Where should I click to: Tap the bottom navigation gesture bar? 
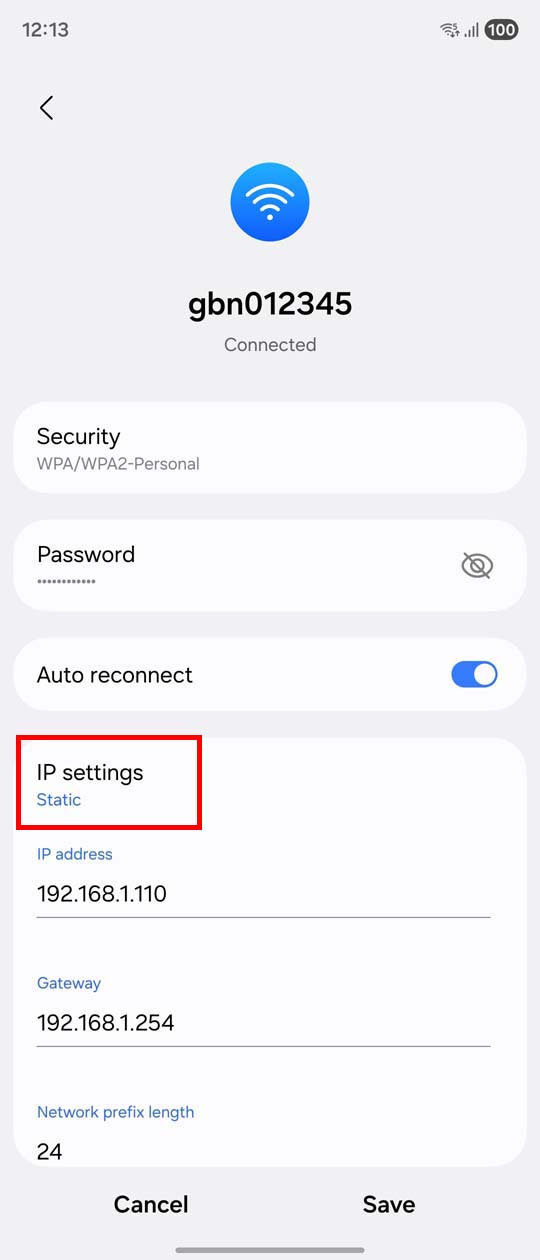pos(270,1249)
